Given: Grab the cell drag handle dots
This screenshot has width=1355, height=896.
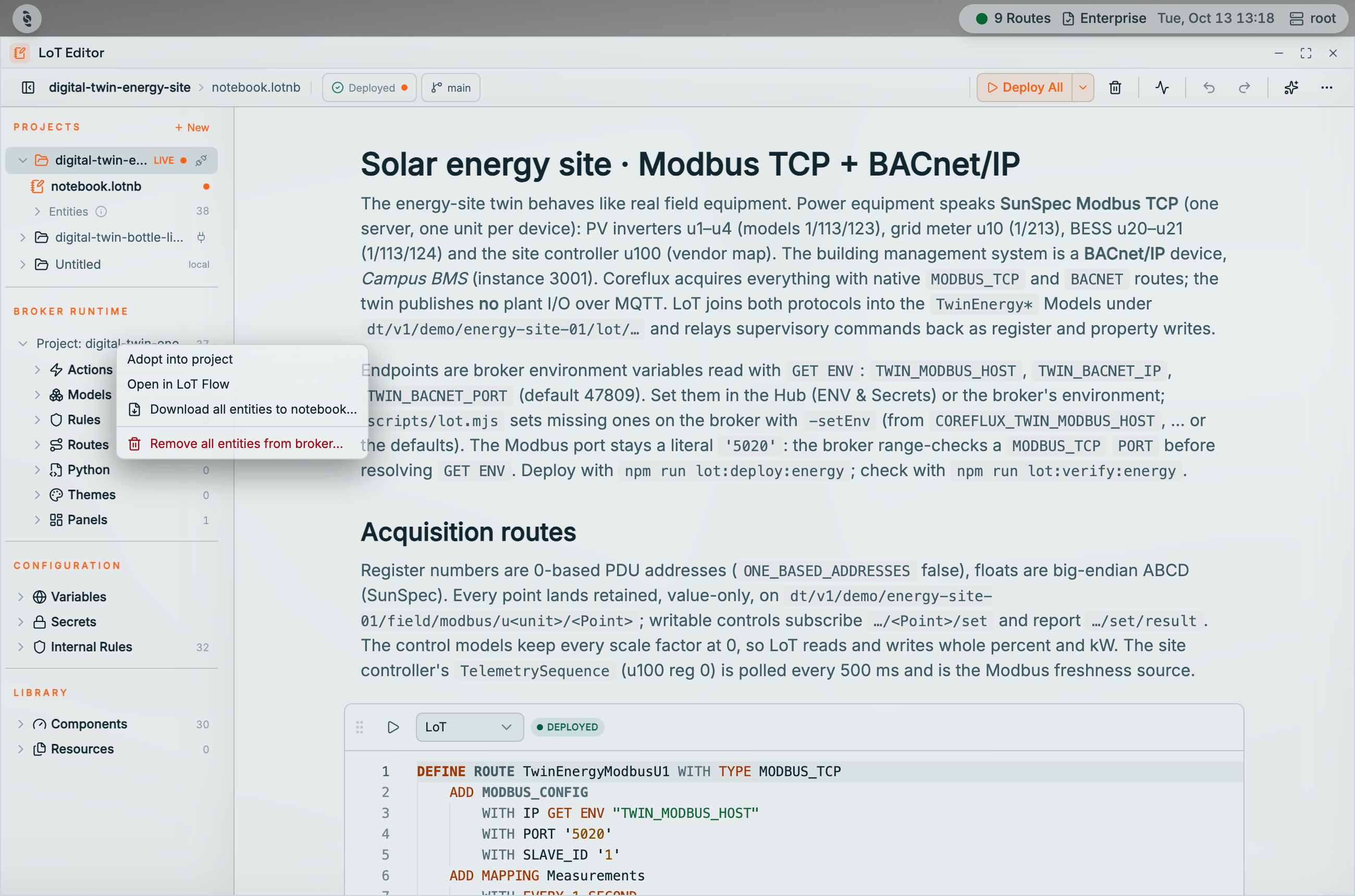Looking at the screenshot, I should 360,727.
